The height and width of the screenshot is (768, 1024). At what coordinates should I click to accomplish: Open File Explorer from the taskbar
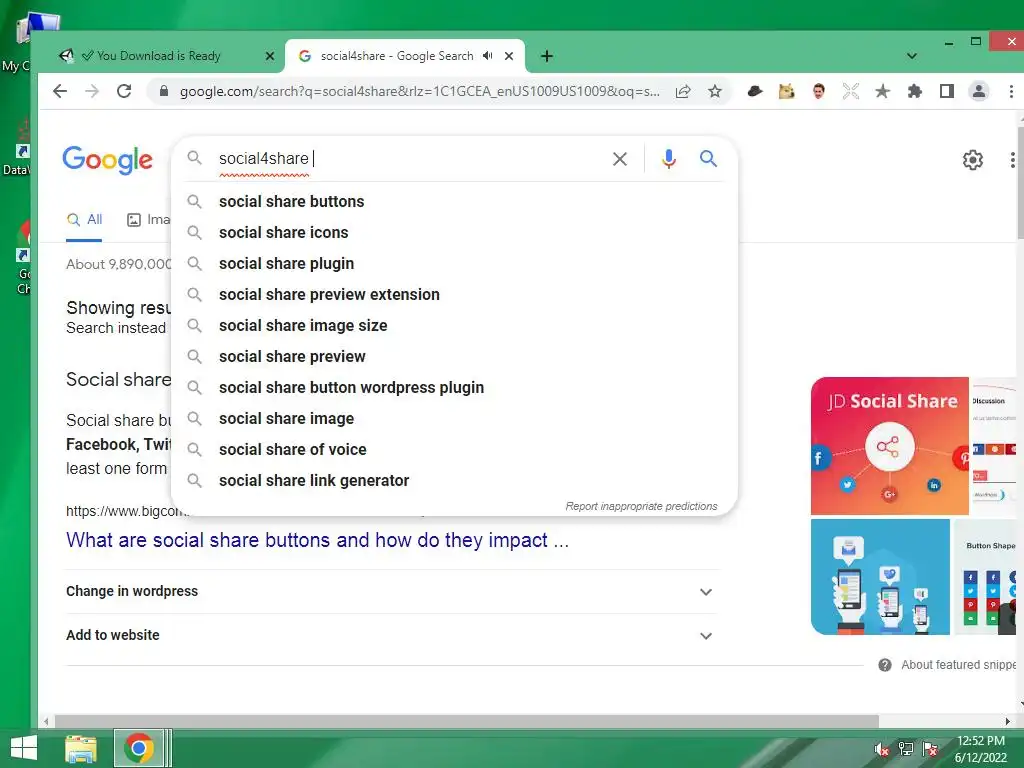pos(81,748)
